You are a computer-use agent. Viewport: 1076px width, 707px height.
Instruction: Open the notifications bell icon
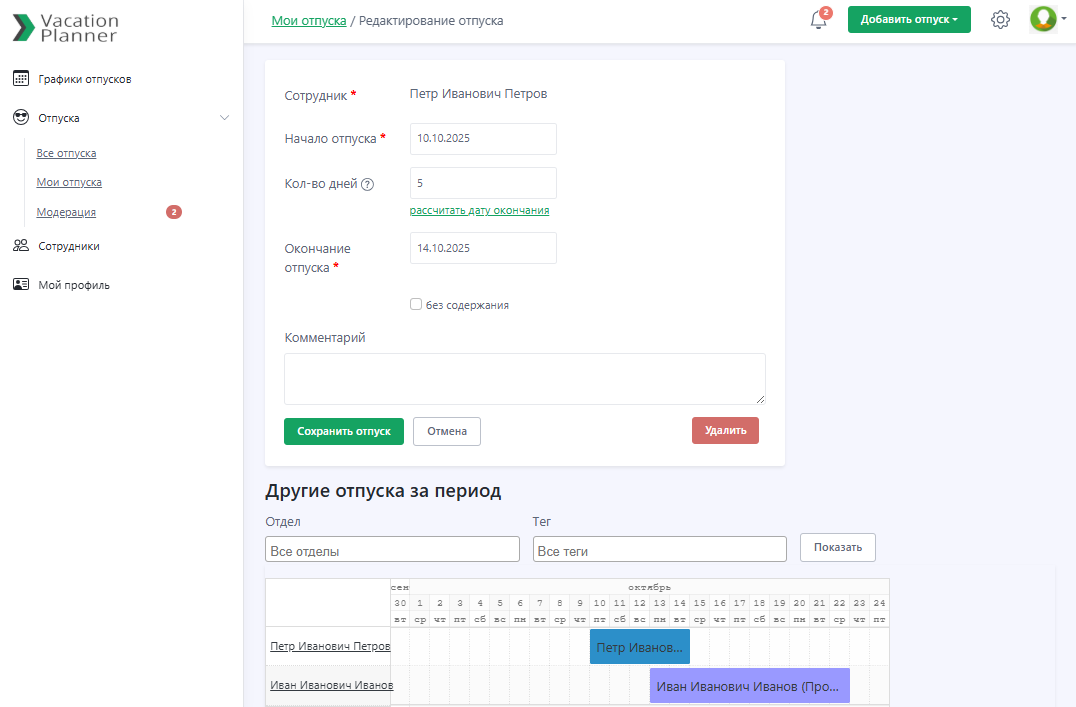[x=819, y=20]
